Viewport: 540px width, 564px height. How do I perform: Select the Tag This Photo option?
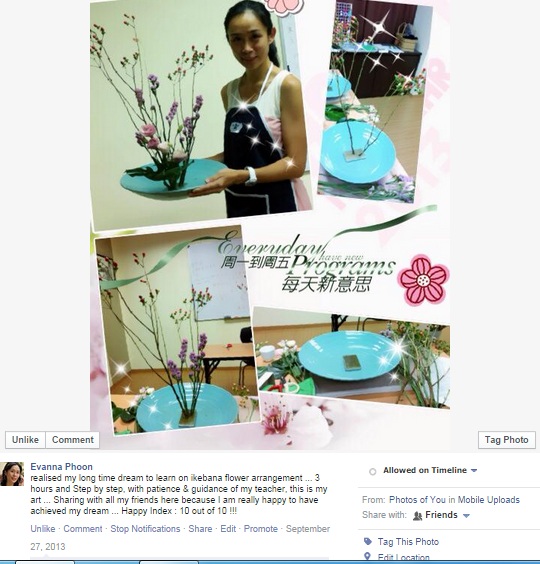tap(408, 542)
